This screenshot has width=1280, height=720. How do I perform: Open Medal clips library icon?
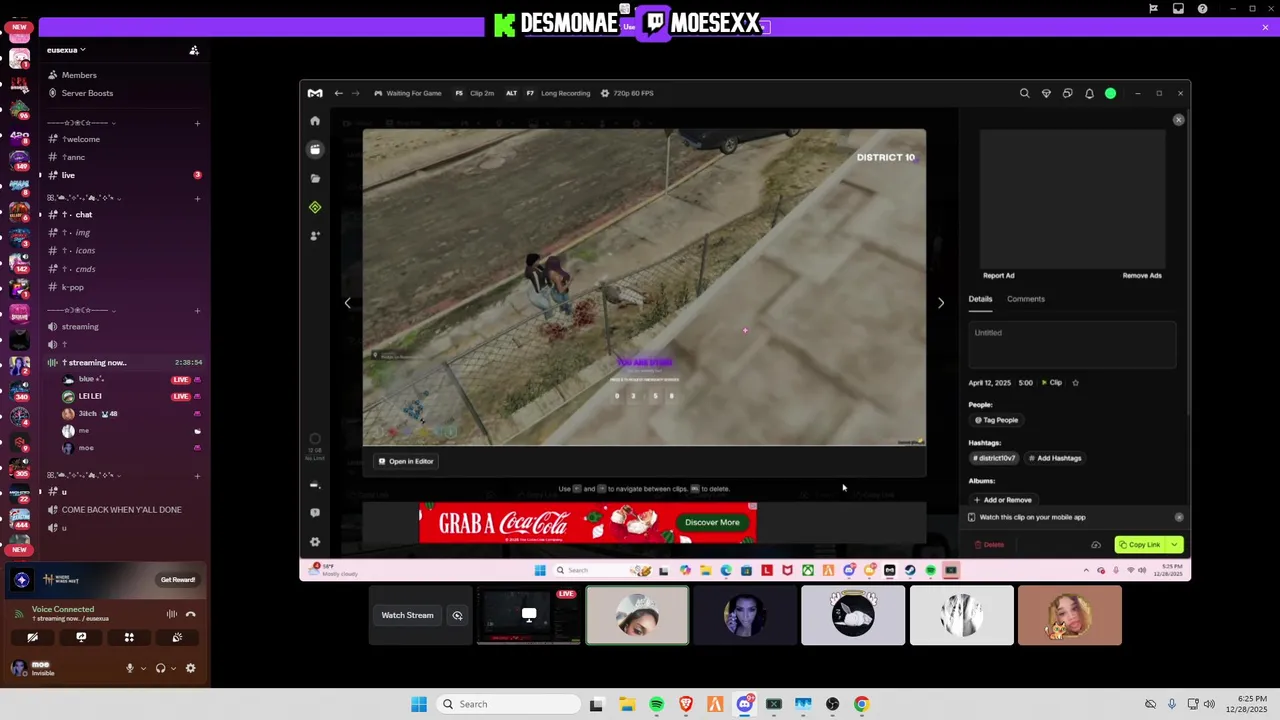tap(315, 149)
